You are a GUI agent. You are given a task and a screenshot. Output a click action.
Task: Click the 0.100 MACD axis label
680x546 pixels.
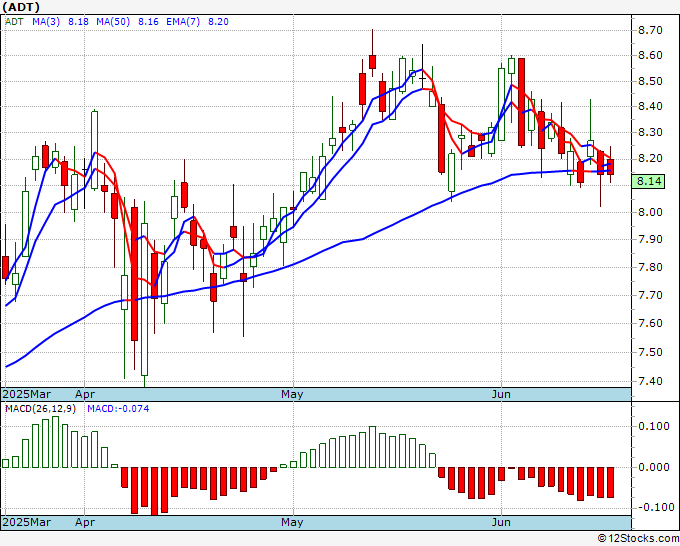tap(654, 426)
